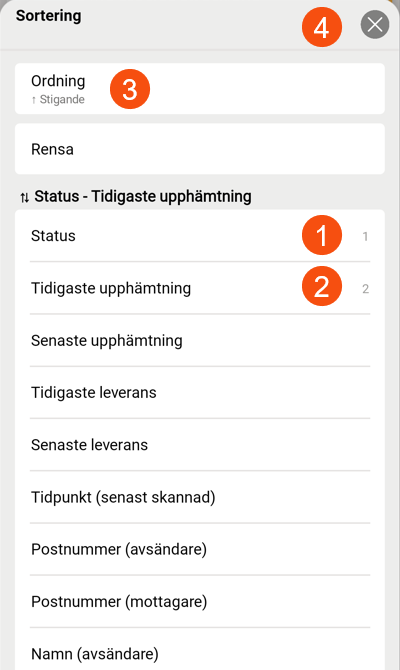Close the Sortering panel with X
The image size is (400, 670).
(x=375, y=25)
